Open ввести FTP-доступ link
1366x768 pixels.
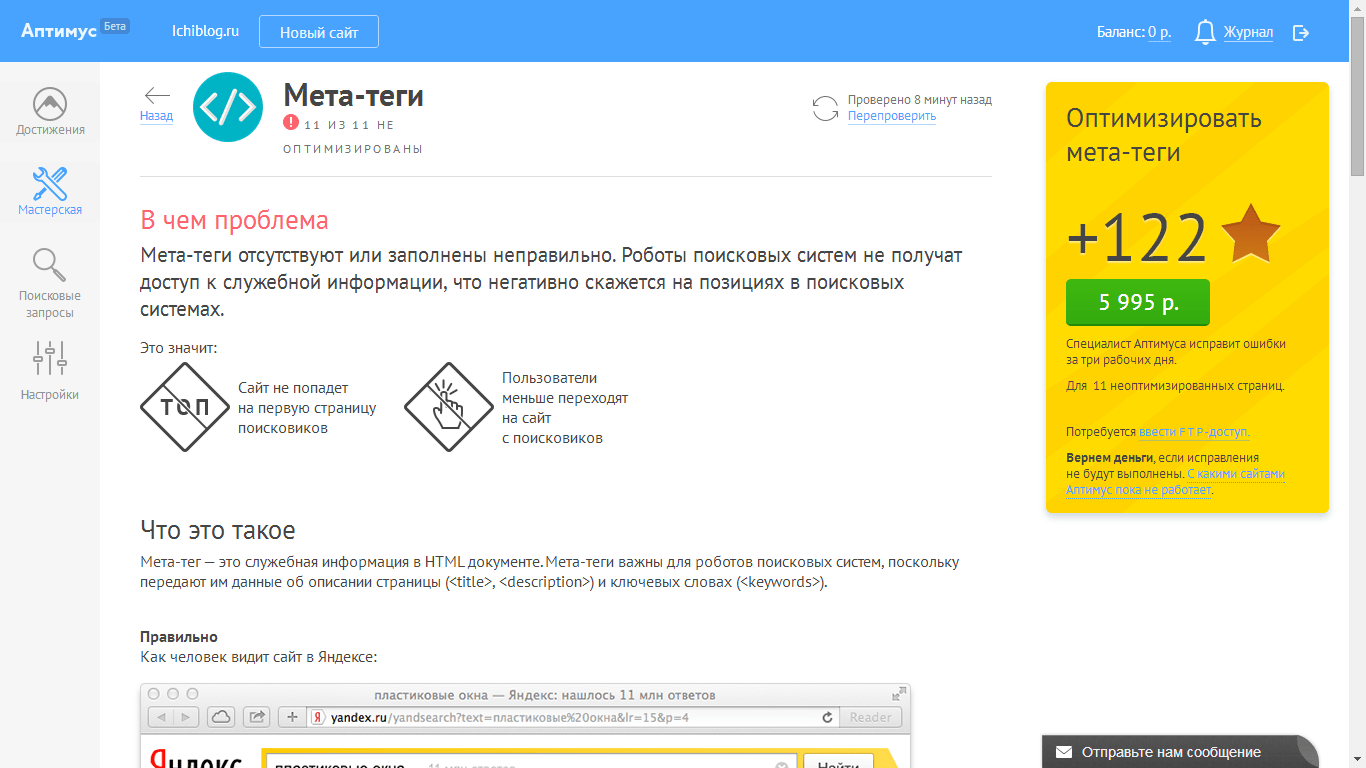(1194, 432)
